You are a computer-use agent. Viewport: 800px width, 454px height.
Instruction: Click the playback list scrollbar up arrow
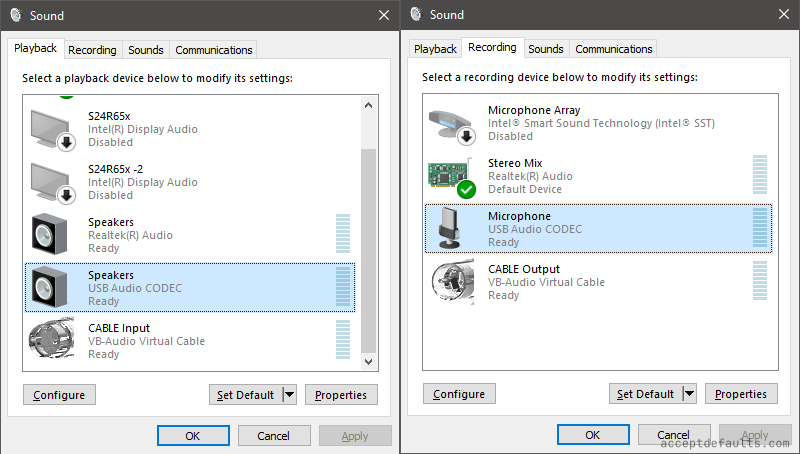pos(368,104)
